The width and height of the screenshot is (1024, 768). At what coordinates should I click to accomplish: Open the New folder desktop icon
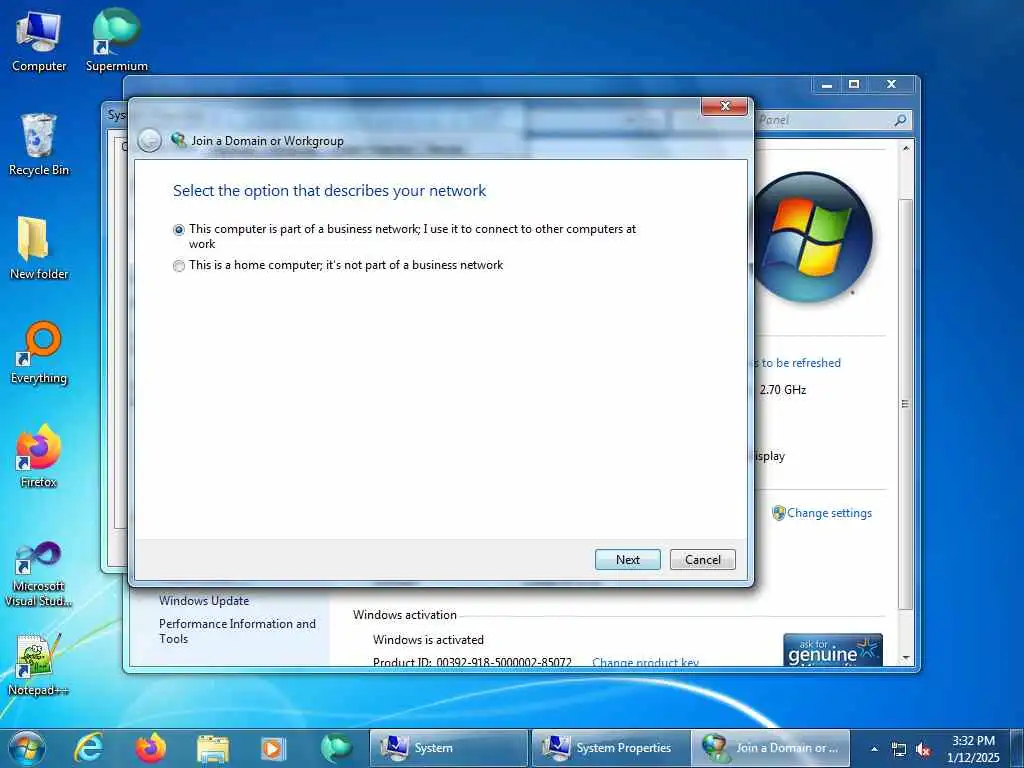pos(39,249)
